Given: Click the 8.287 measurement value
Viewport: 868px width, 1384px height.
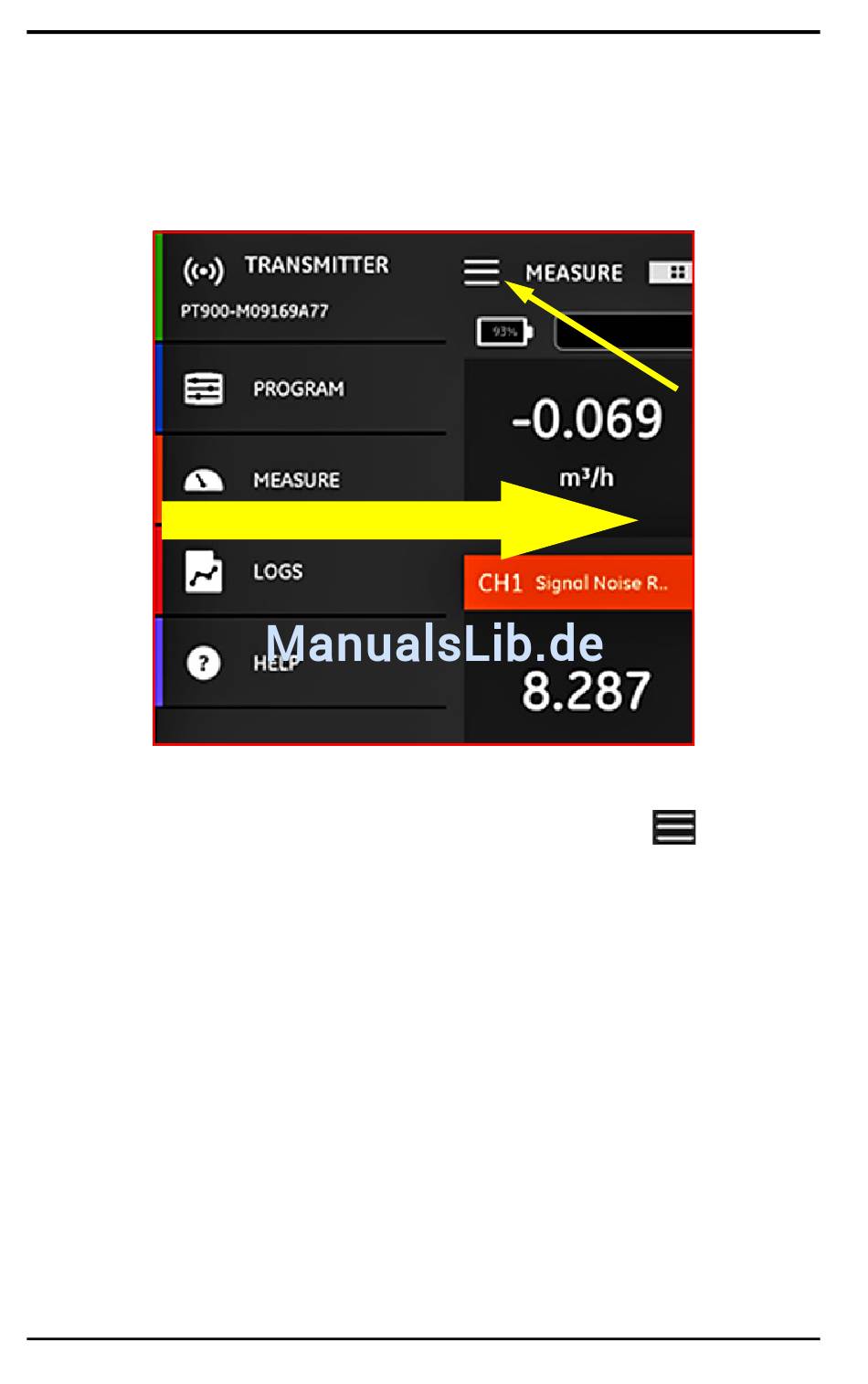Looking at the screenshot, I should click(x=586, y=691).
